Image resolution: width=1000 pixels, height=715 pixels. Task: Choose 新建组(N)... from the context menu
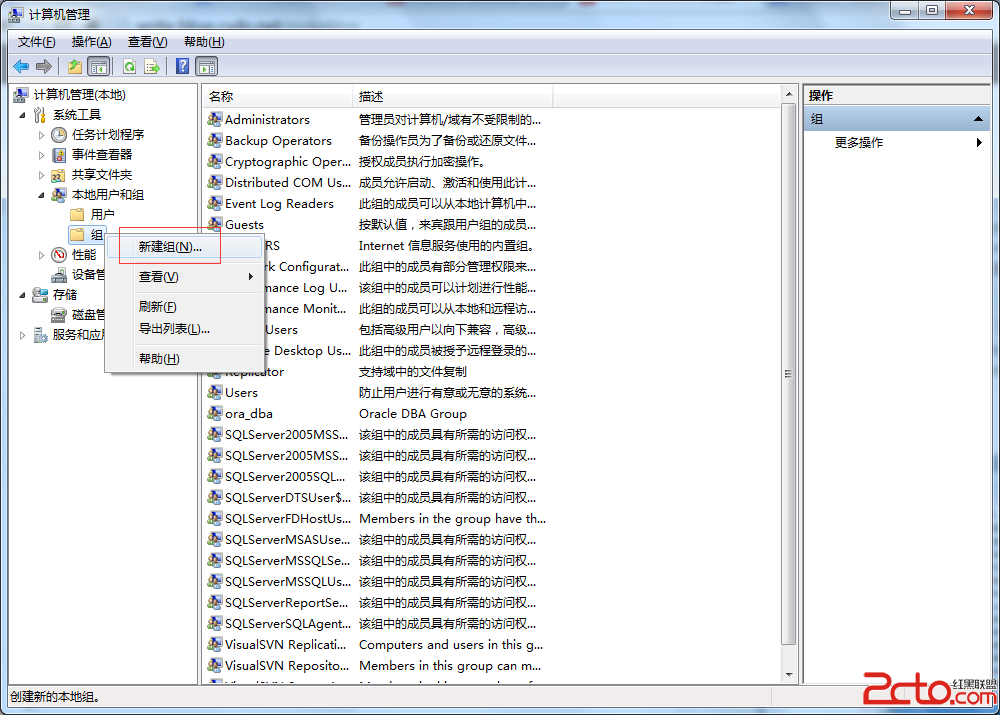pos(185,247)
